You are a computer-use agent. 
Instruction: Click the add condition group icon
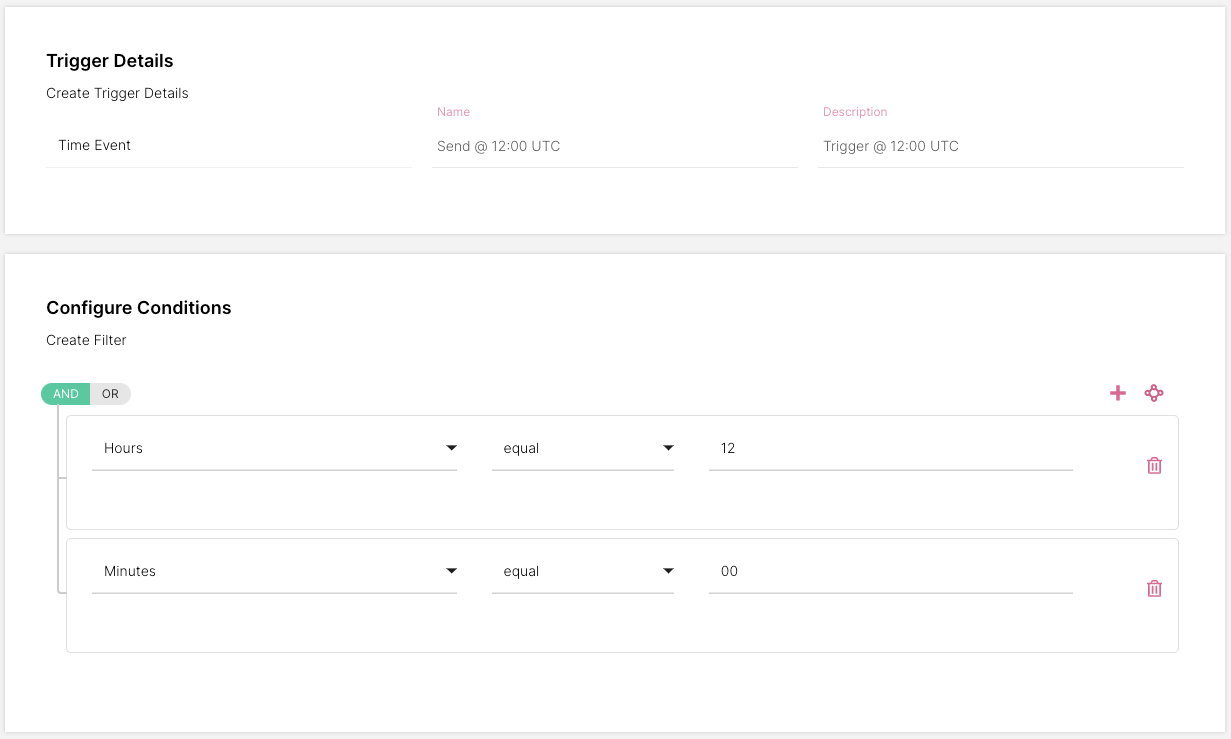click(x=1154, y=394)
